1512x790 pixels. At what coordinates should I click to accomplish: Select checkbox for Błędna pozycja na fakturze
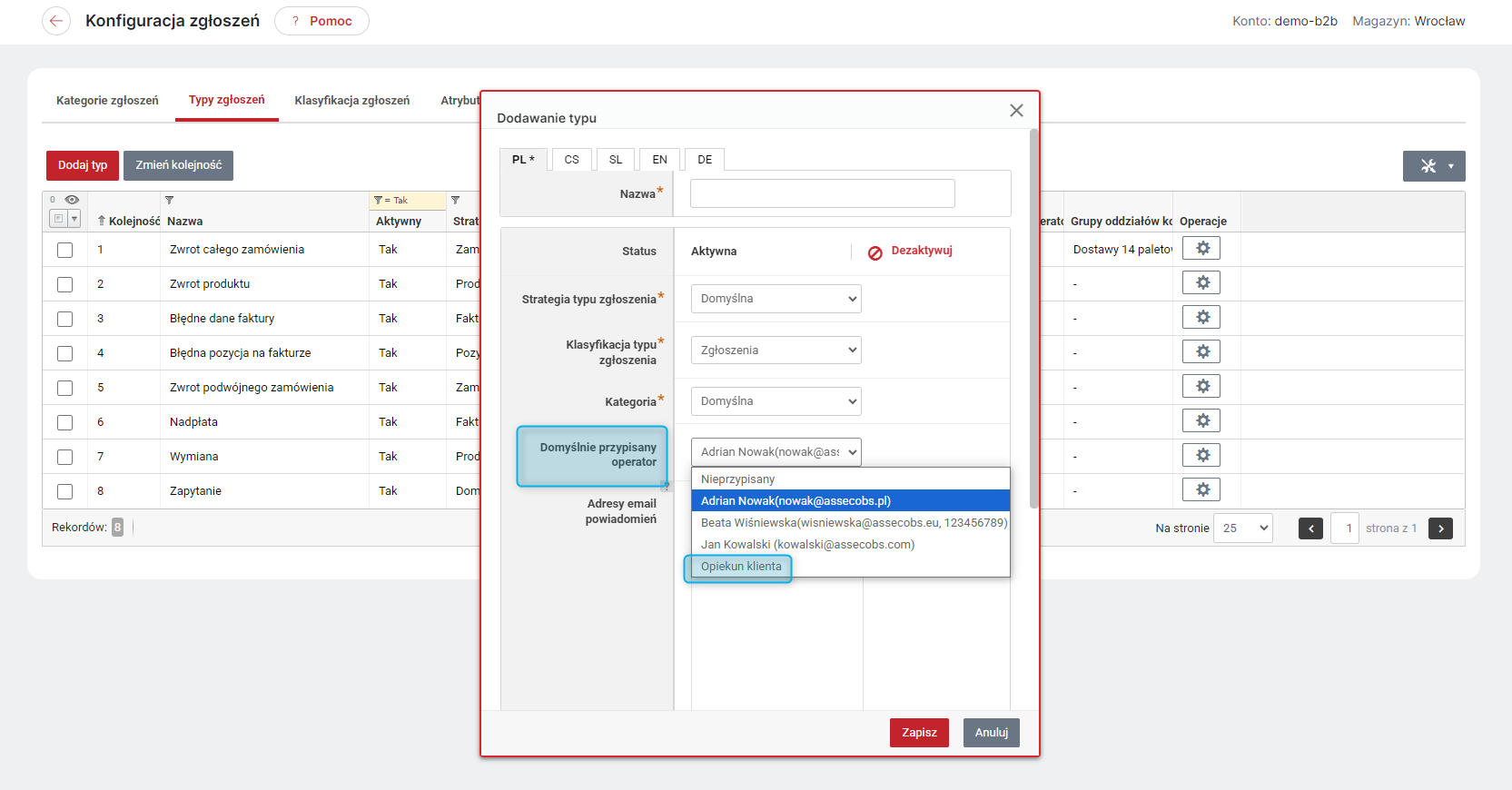tap(64, 353)
